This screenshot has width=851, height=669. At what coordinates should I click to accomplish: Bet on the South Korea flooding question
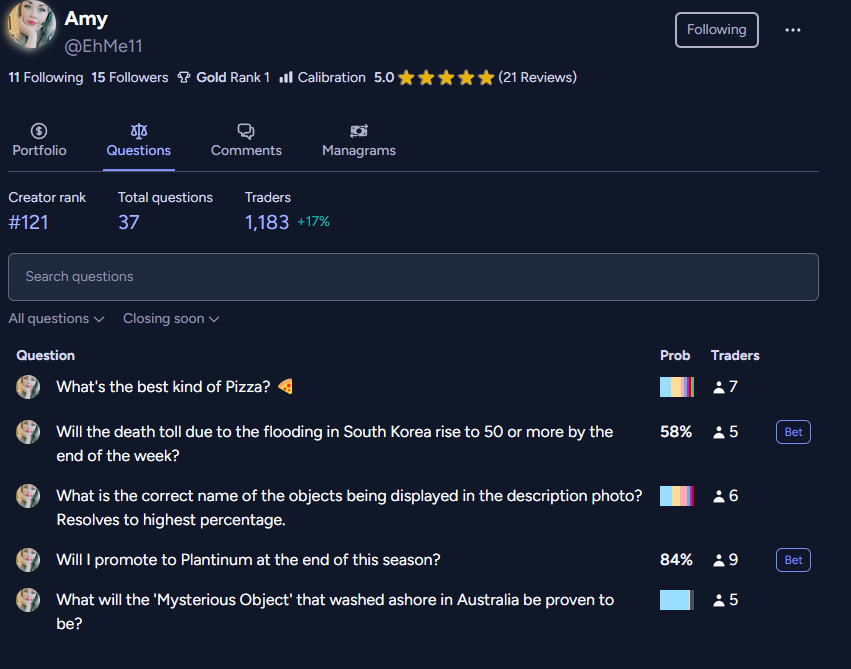pyautogui.click(x=793, y=432)
